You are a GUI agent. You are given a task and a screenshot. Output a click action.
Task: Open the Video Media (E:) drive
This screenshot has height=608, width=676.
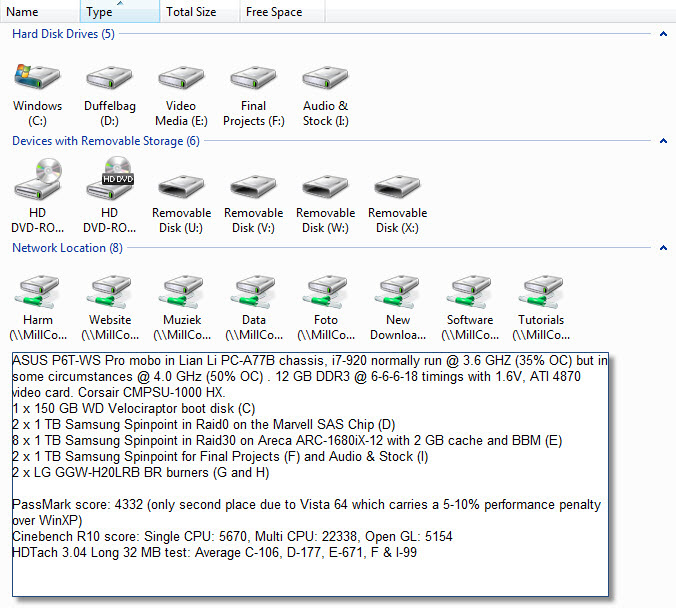(x=181, y=79)
